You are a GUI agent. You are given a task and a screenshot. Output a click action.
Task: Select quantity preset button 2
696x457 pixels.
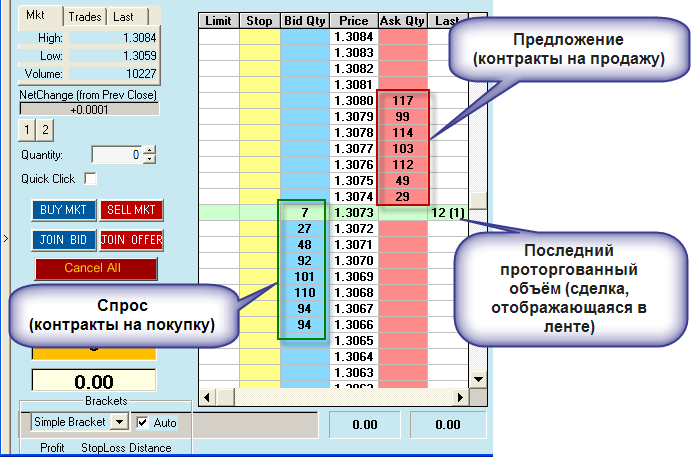click(45, 130)
